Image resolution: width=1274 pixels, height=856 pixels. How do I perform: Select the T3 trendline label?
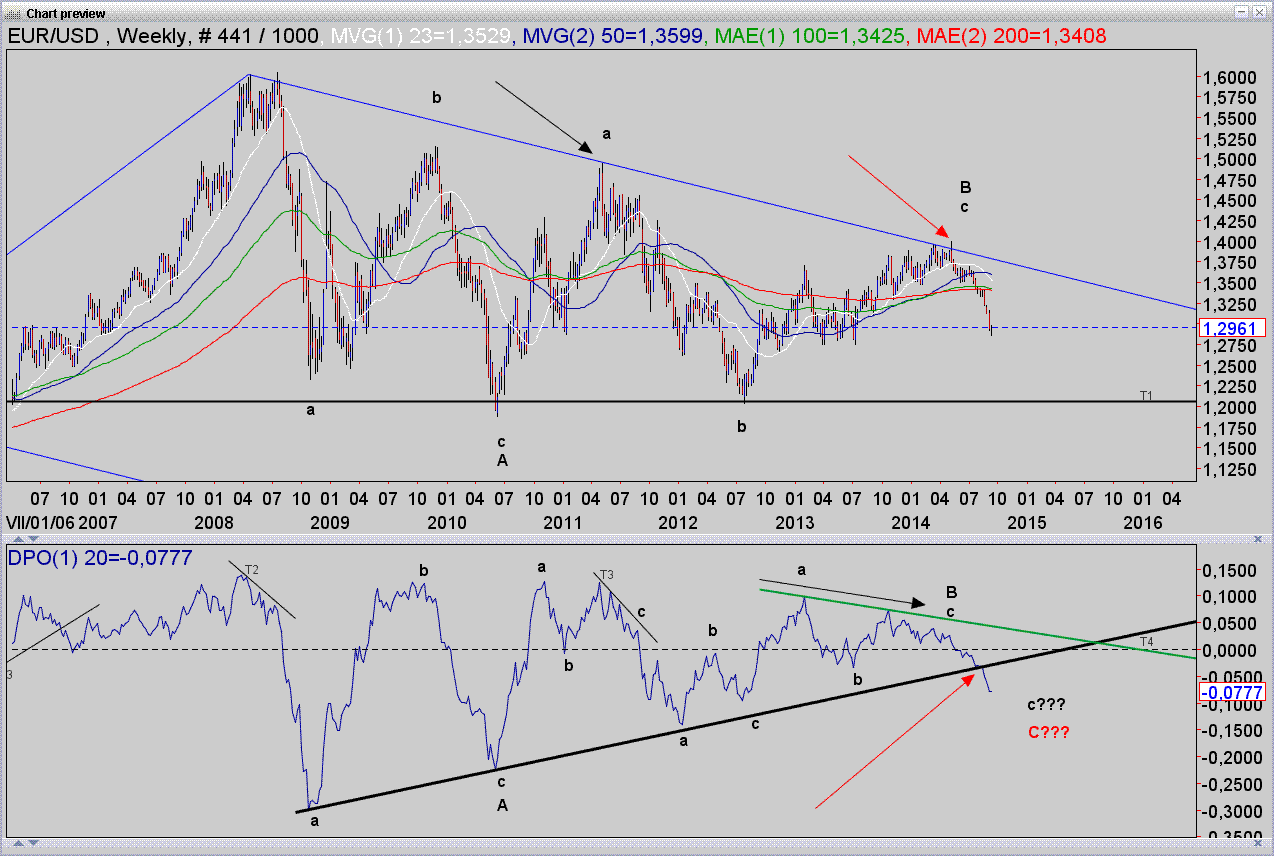click(x=606, y=574)
